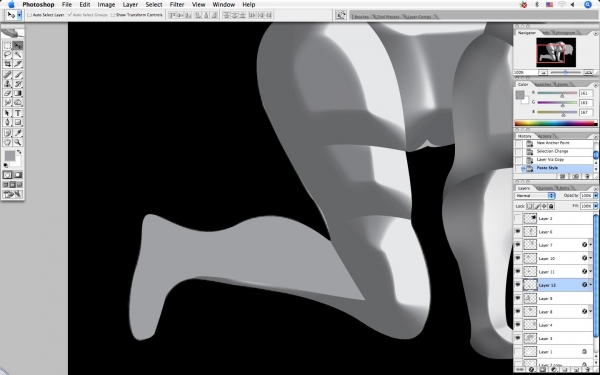Hide Layer 6 using eye icon
The image size is (600, 375).
518,232
